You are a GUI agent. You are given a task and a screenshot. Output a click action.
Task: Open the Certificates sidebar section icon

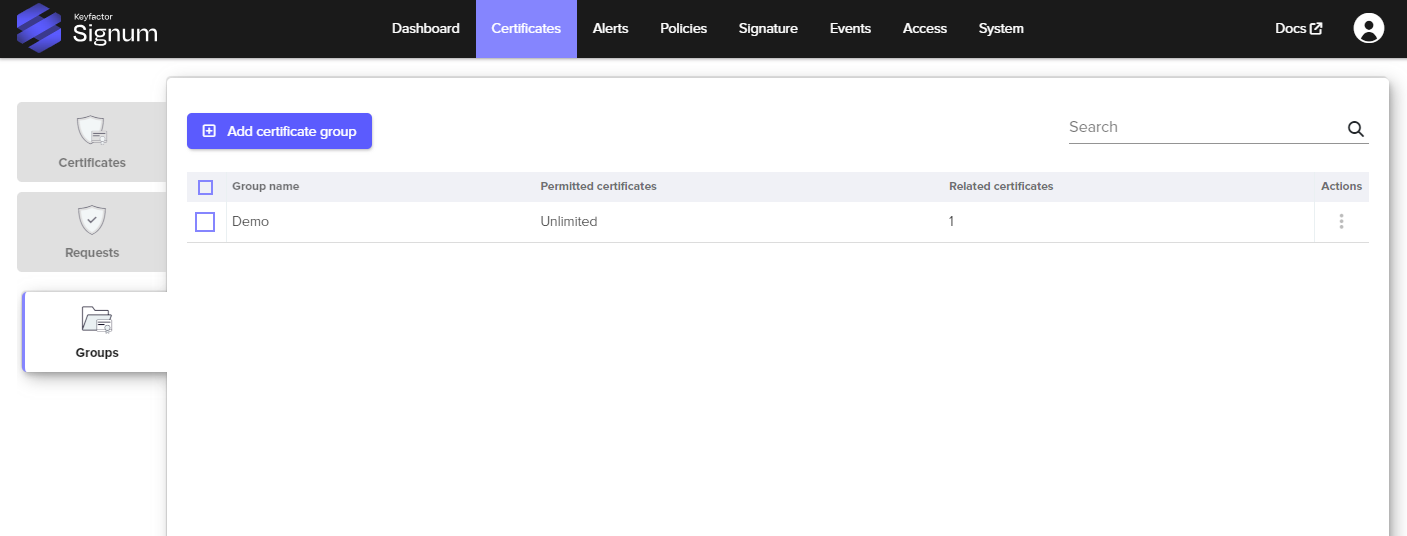pos(92,130)
